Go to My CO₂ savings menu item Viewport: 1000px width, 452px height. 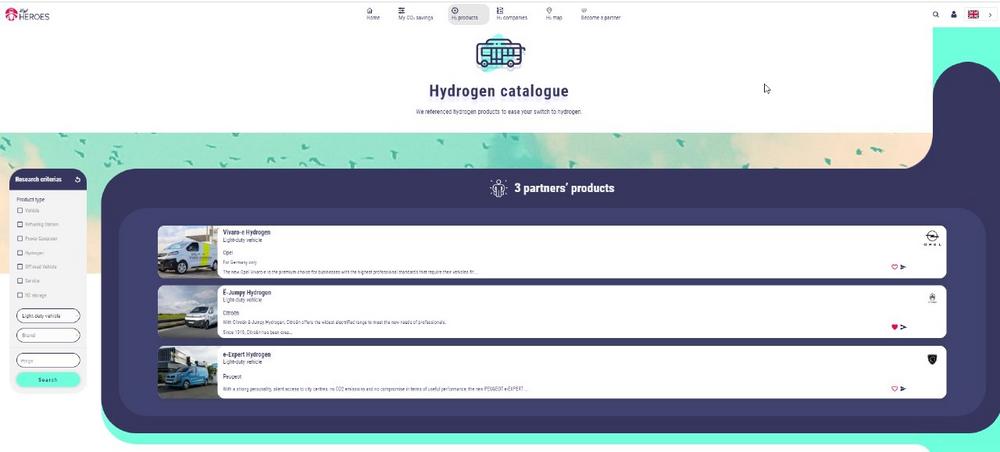[x=415, y=14]
